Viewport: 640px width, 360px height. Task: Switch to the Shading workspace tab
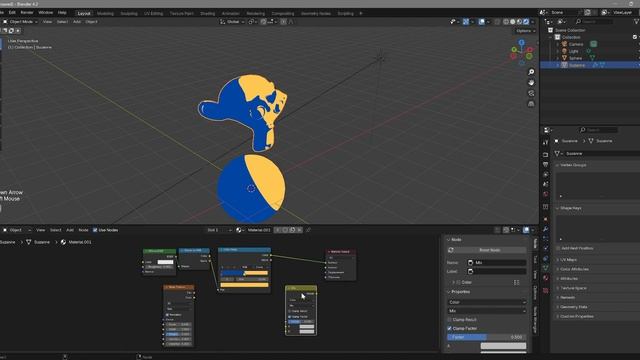pos(207,13)
